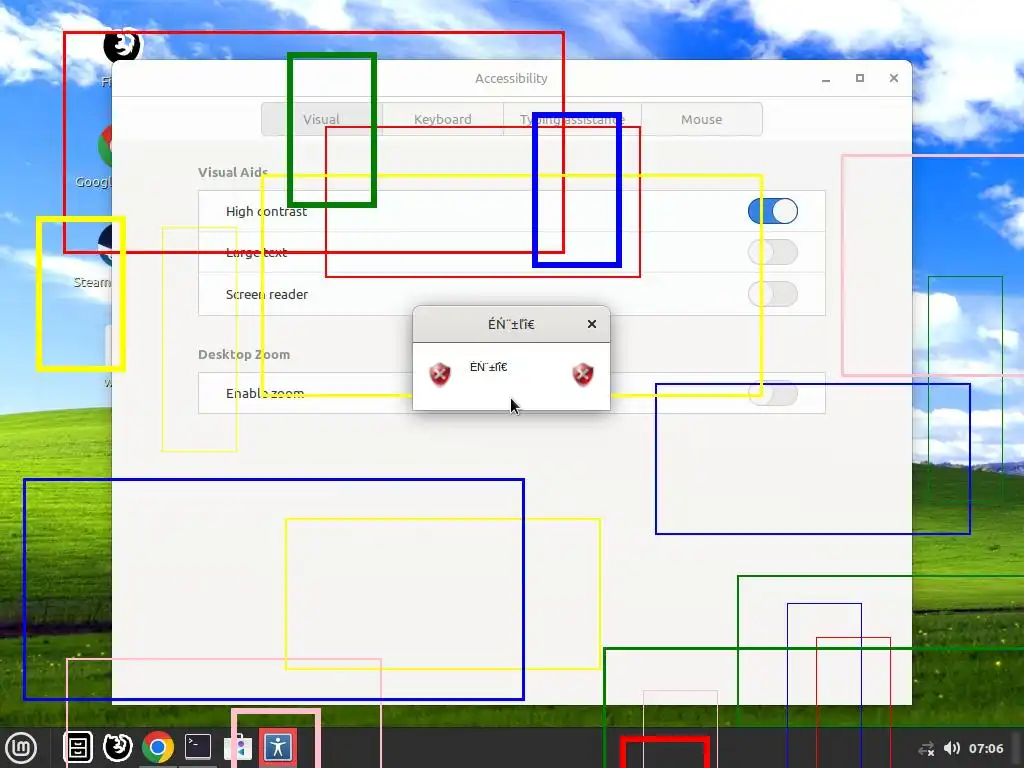Click the Accessibility app in the panel
This screenshot has height=768, width=1024.
pos(278,746)
